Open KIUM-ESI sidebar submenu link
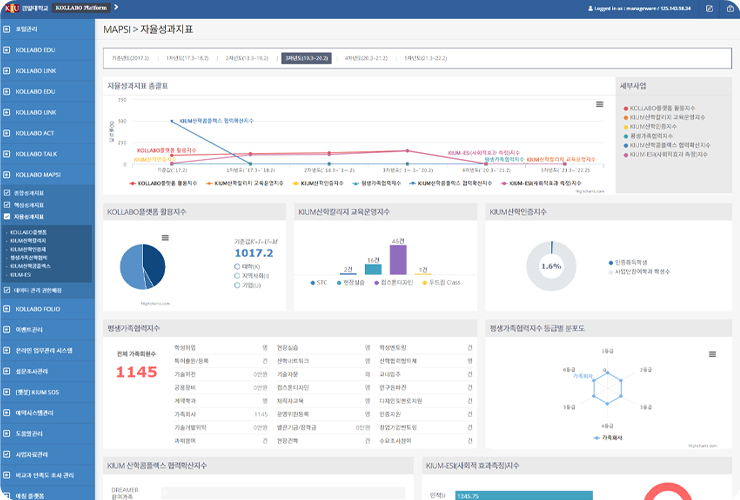 tap(21, 274)
